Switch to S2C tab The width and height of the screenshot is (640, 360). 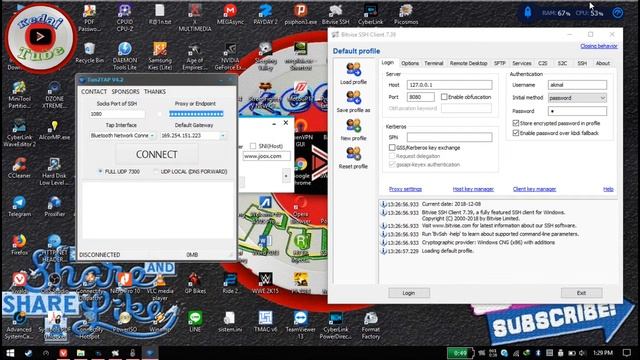pyautogui.click(x=562, y=63)
